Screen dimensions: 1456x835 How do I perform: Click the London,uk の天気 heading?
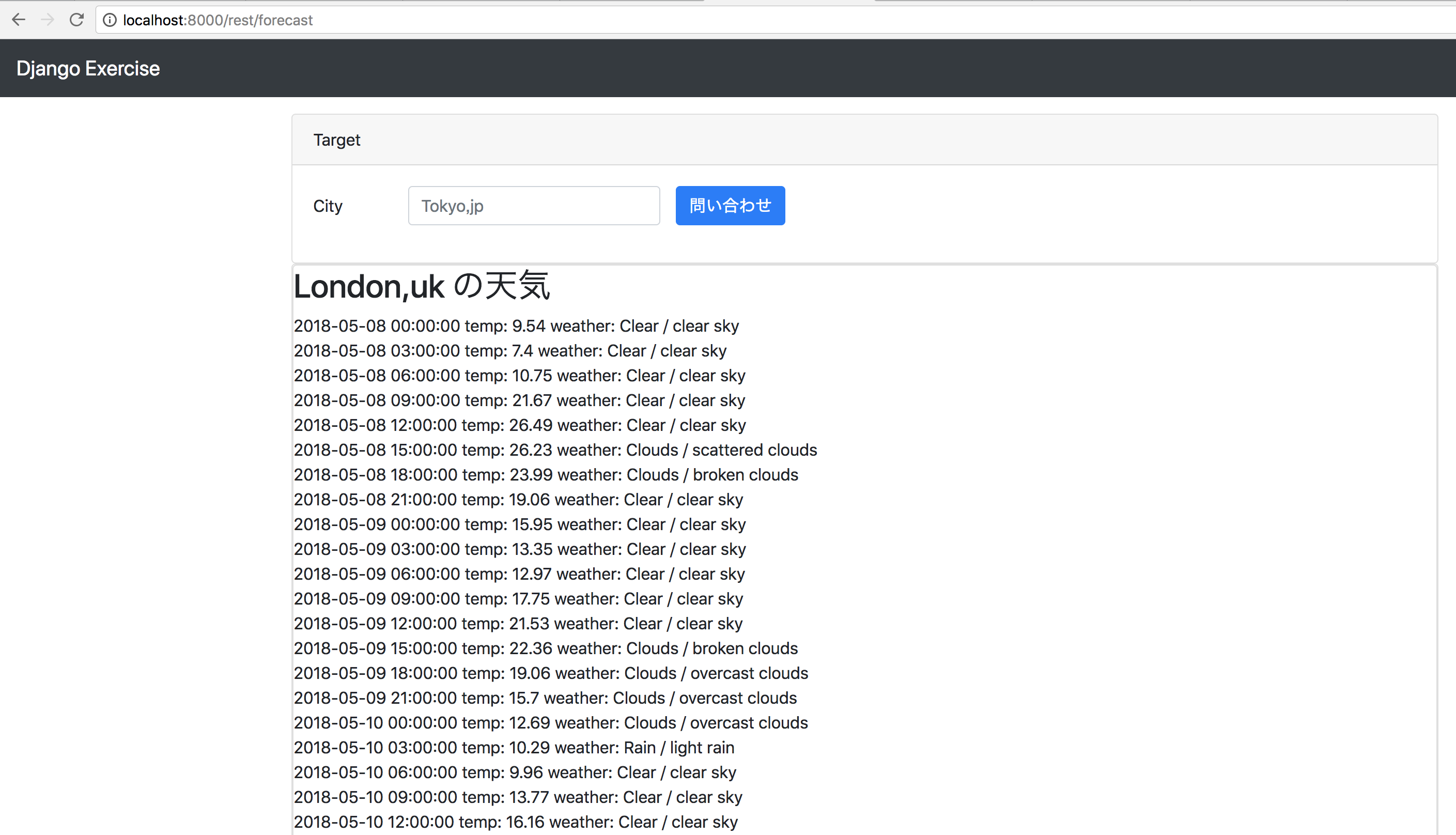(422, 286)
